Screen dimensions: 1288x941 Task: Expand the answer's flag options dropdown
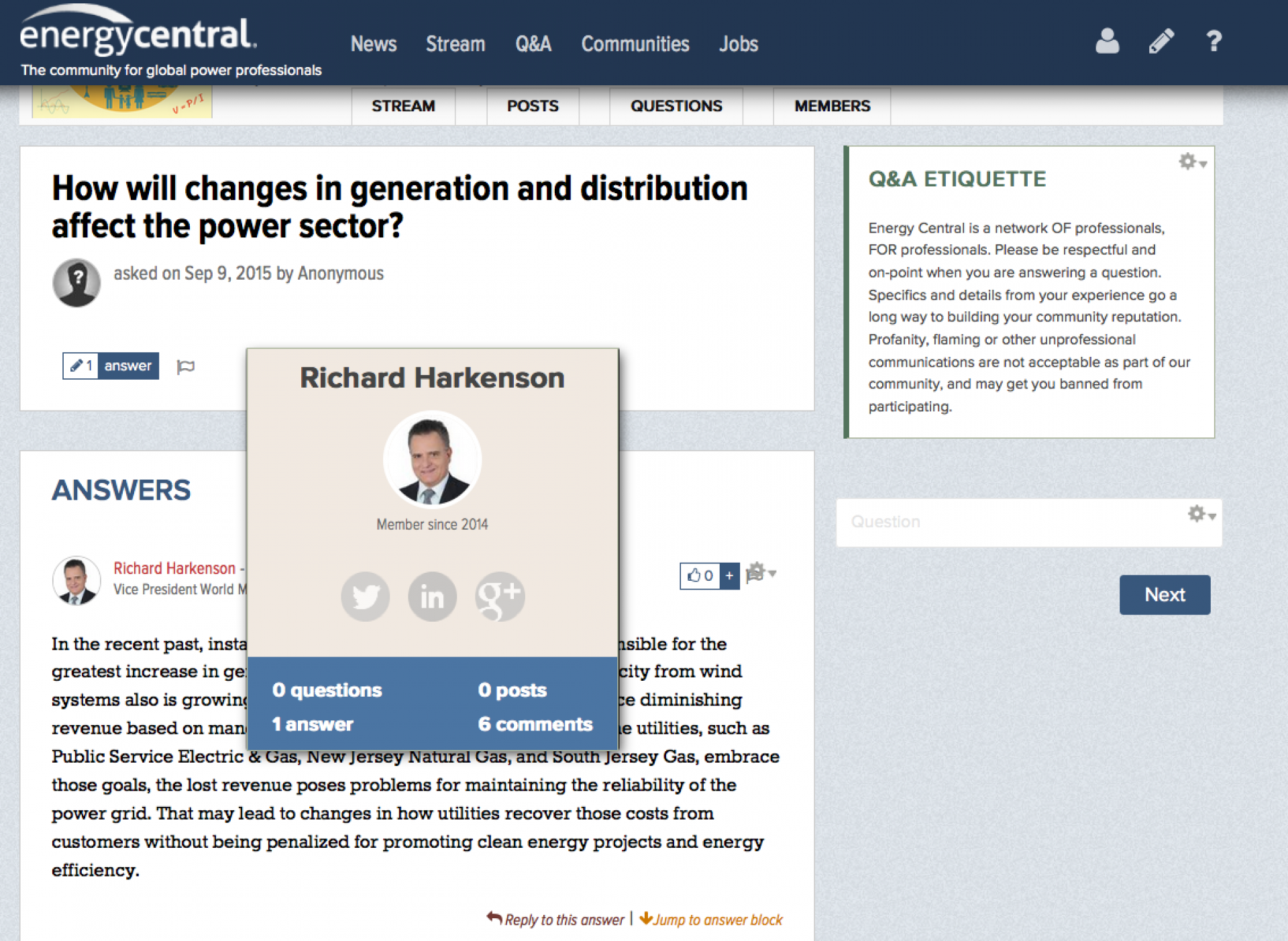click(x=761, y=573)
